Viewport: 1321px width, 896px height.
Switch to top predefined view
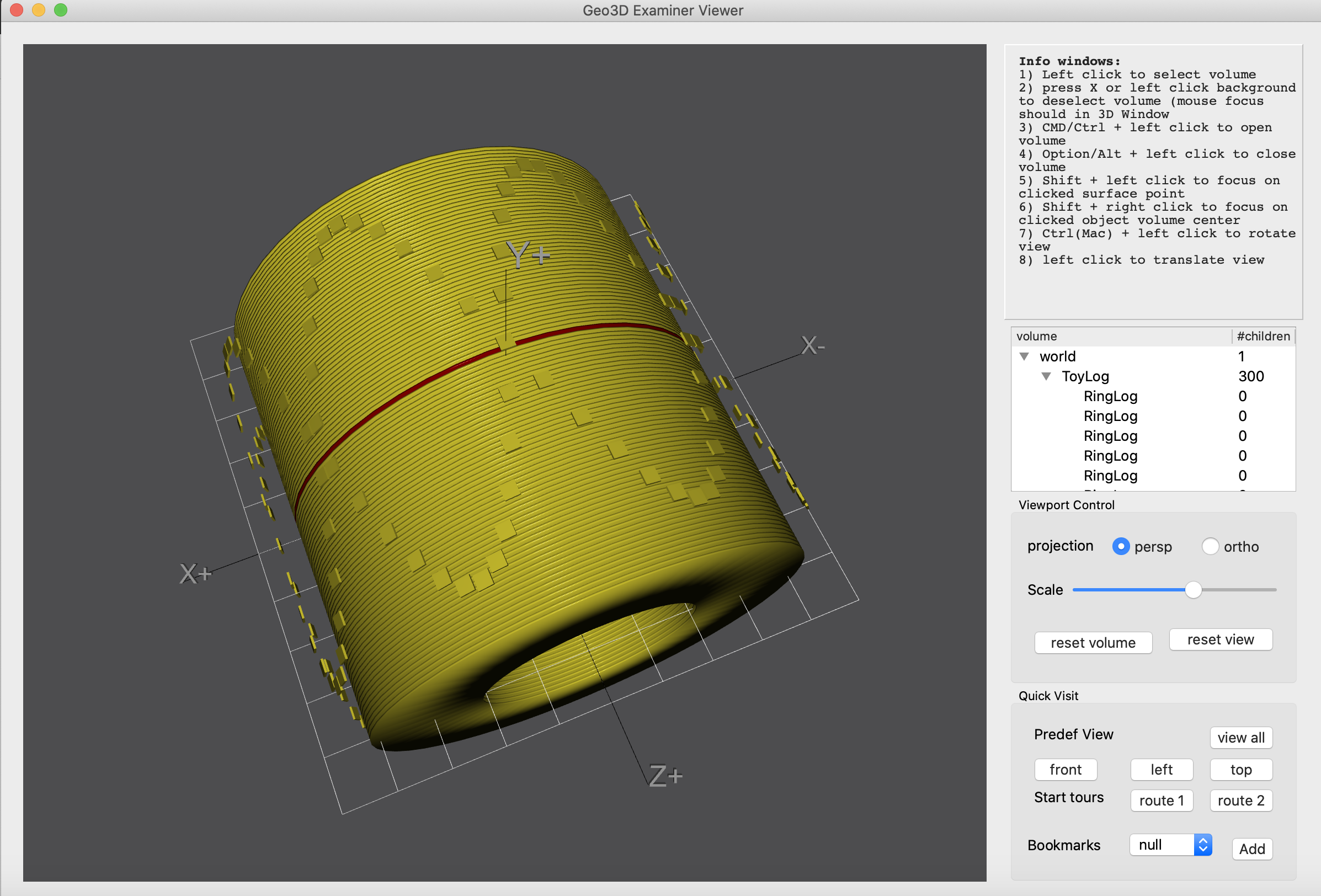coord(1240,769)
